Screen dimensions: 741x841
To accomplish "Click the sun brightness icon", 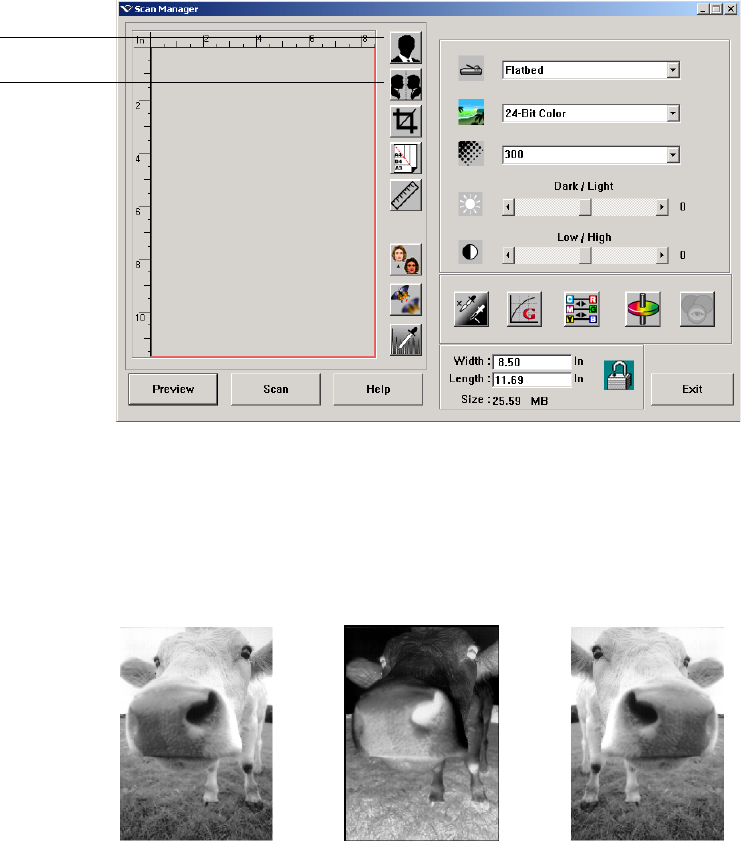I will 470,204.
